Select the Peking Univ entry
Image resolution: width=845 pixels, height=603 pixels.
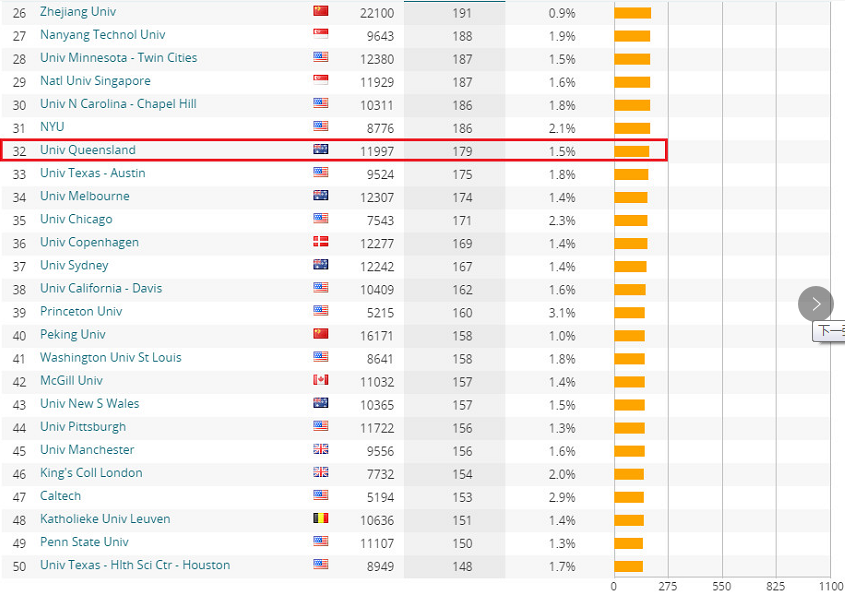click(x=73, y=334)
